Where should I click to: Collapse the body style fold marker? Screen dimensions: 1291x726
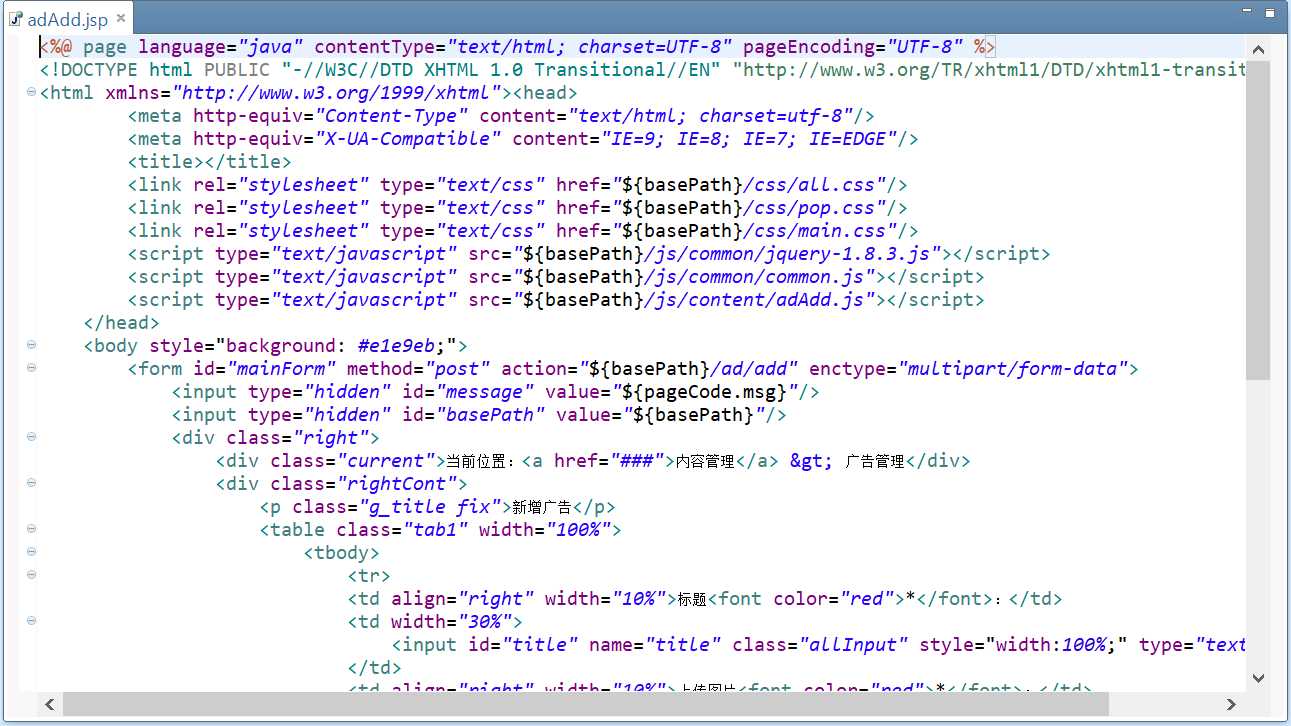click(31, 345)
